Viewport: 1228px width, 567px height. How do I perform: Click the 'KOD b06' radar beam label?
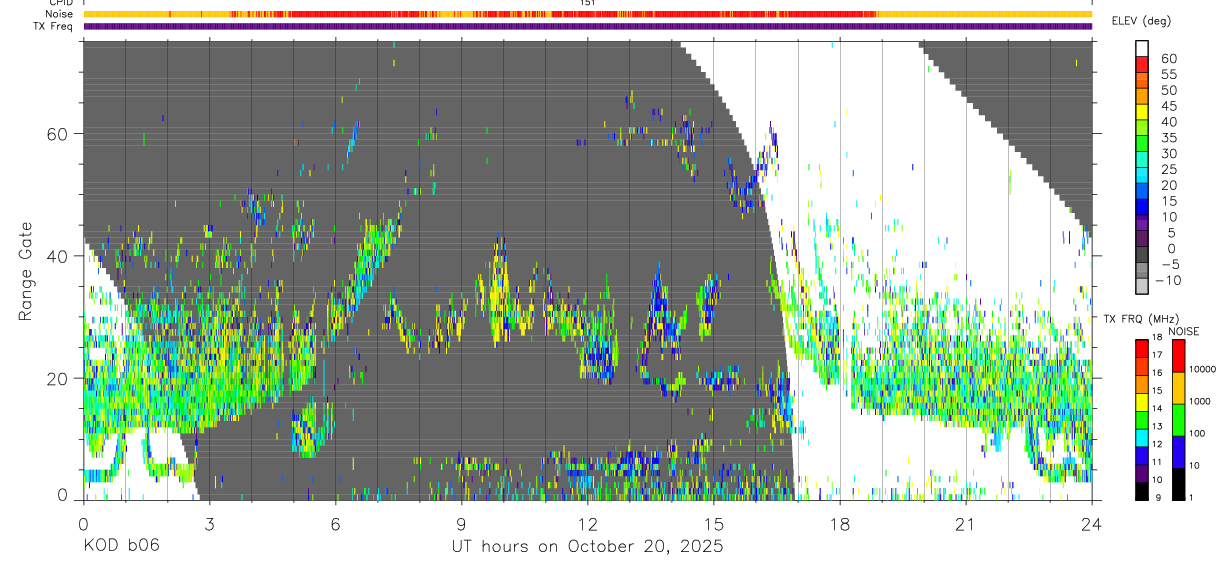pyautogui.click(x=120, y=546)
